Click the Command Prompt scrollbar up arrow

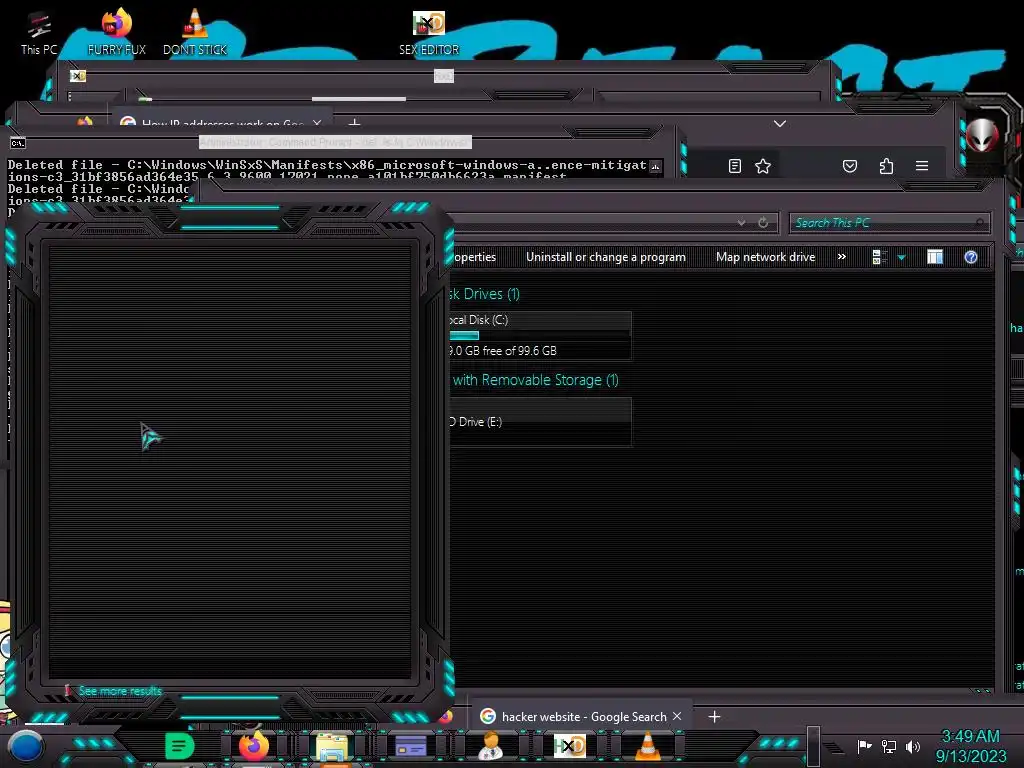click(655, 166)
